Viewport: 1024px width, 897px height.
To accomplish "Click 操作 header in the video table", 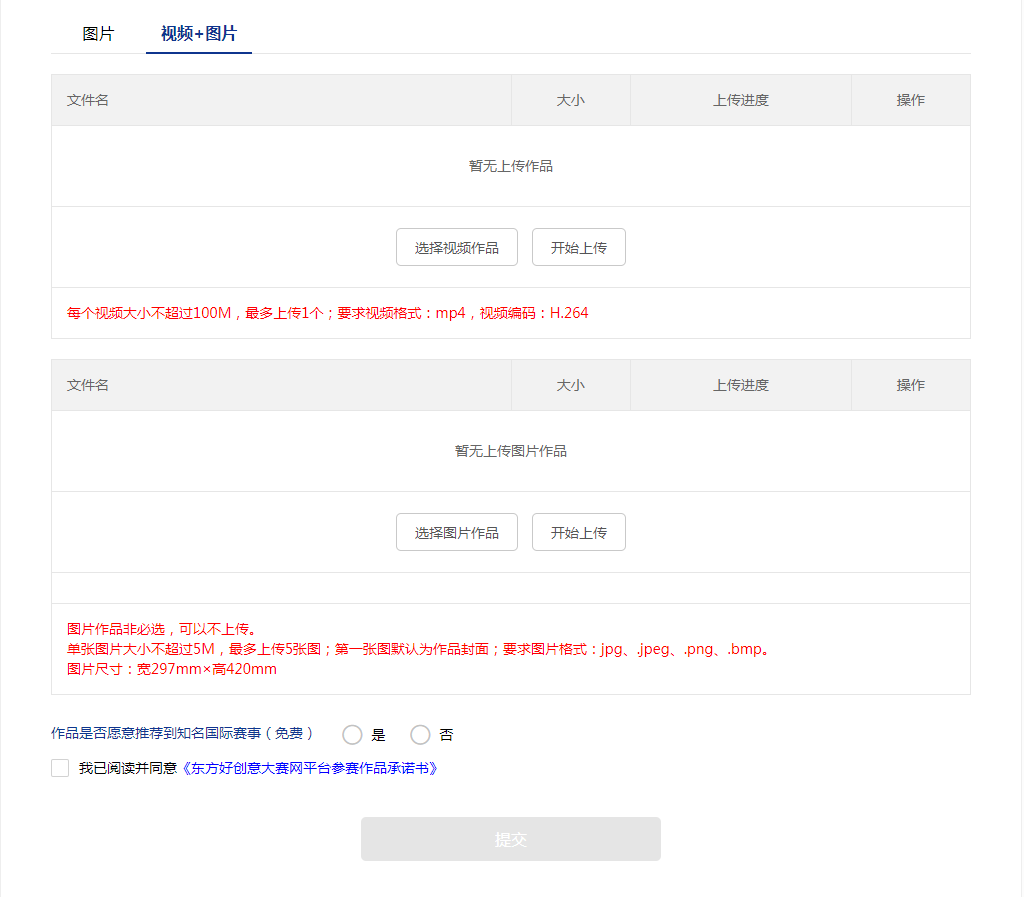I will point(911,100).
